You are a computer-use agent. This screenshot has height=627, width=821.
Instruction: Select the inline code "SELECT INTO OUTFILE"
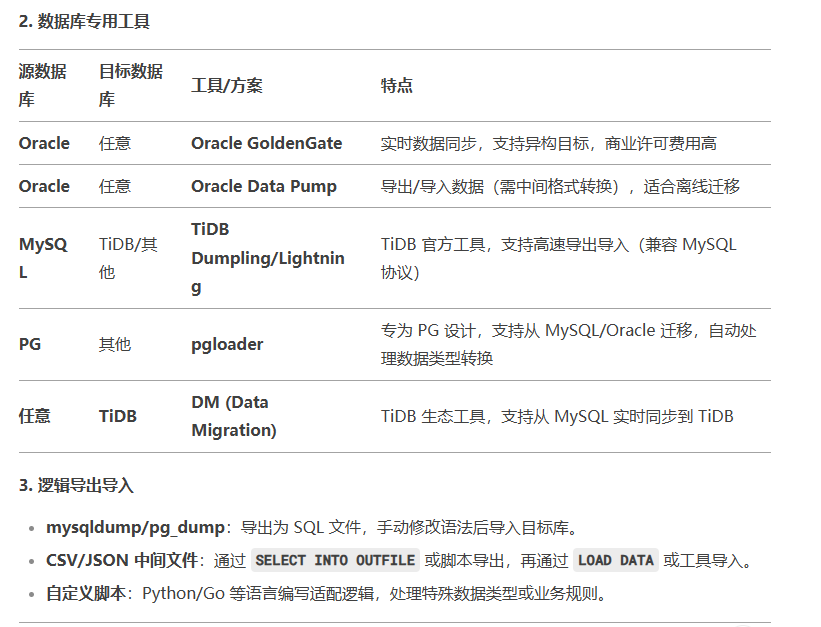(x=335, y=560)
